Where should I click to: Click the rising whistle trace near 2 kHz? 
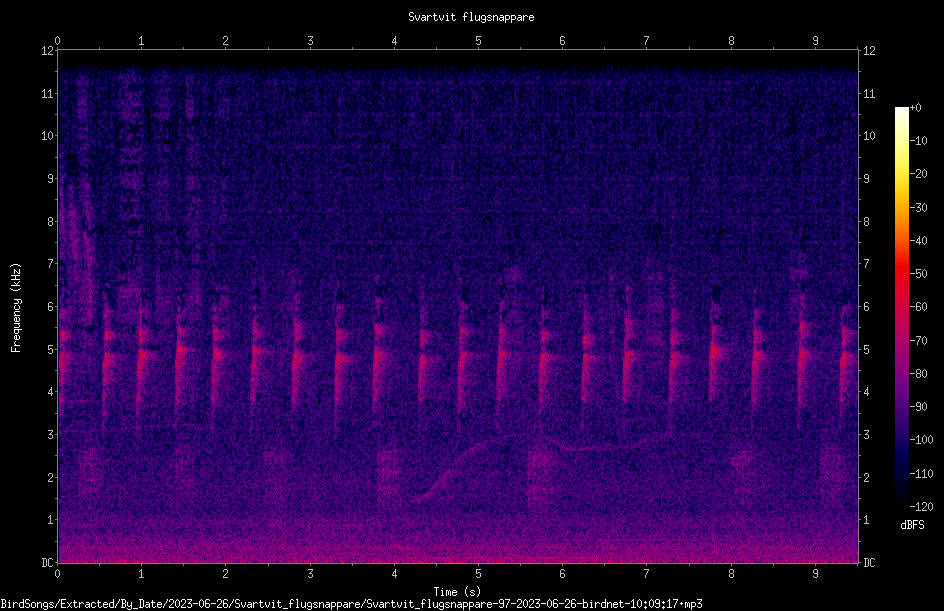452,470
